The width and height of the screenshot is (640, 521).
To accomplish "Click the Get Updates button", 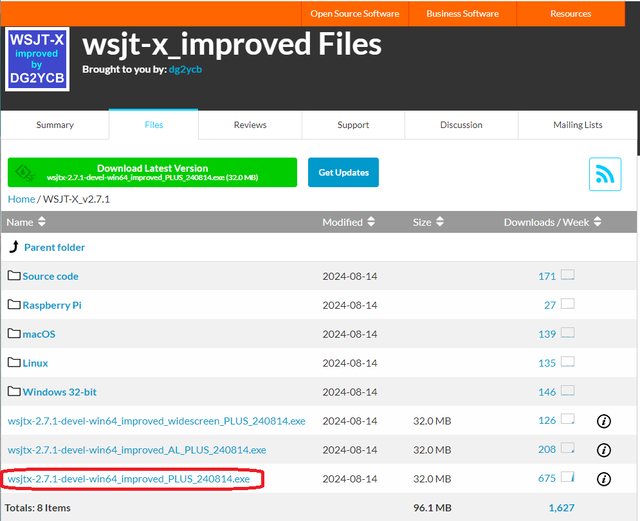I will tap(343, 172).
